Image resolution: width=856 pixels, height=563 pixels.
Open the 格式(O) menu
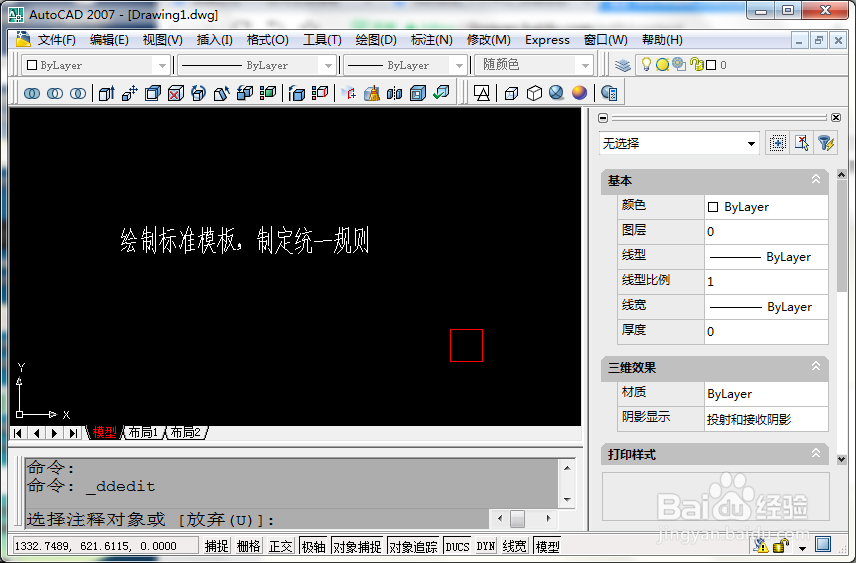[x=268, y=40]
